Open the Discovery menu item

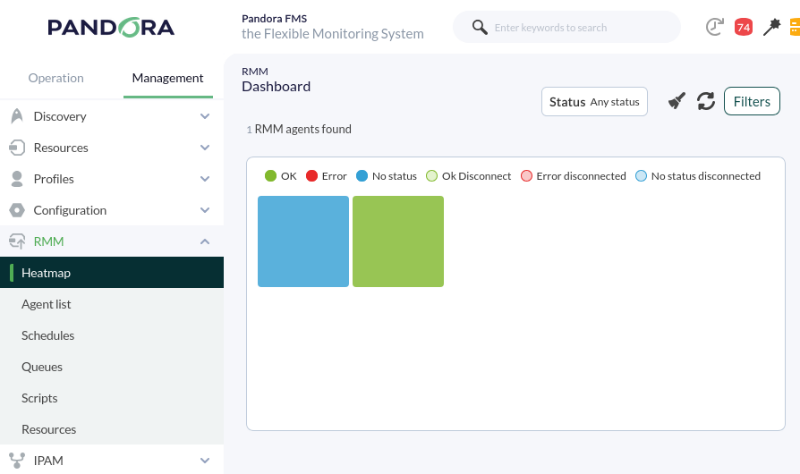(60, 116)
